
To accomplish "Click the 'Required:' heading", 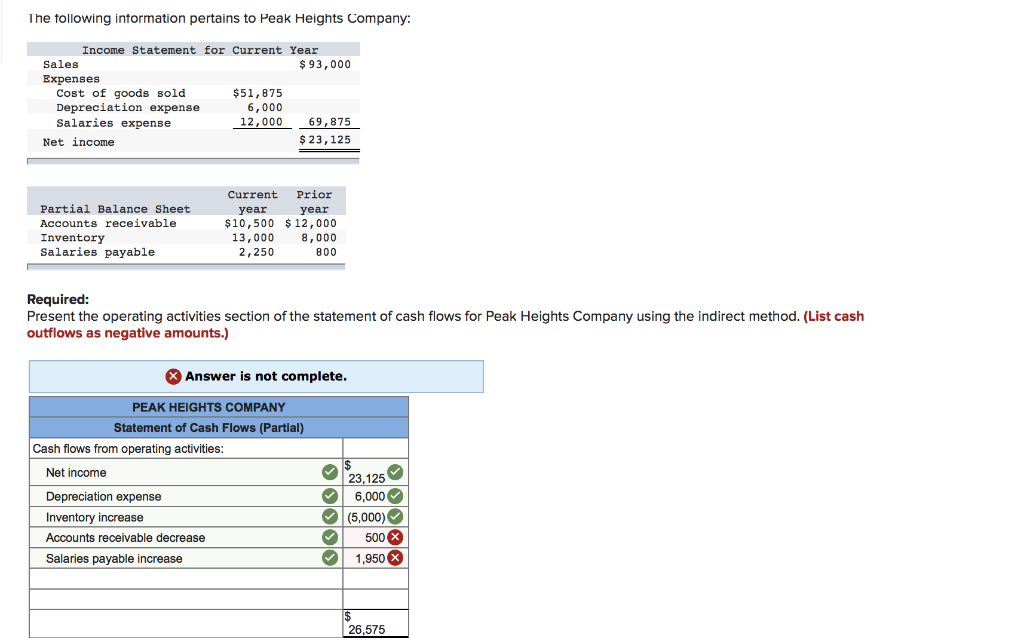I will coord(58,300).
